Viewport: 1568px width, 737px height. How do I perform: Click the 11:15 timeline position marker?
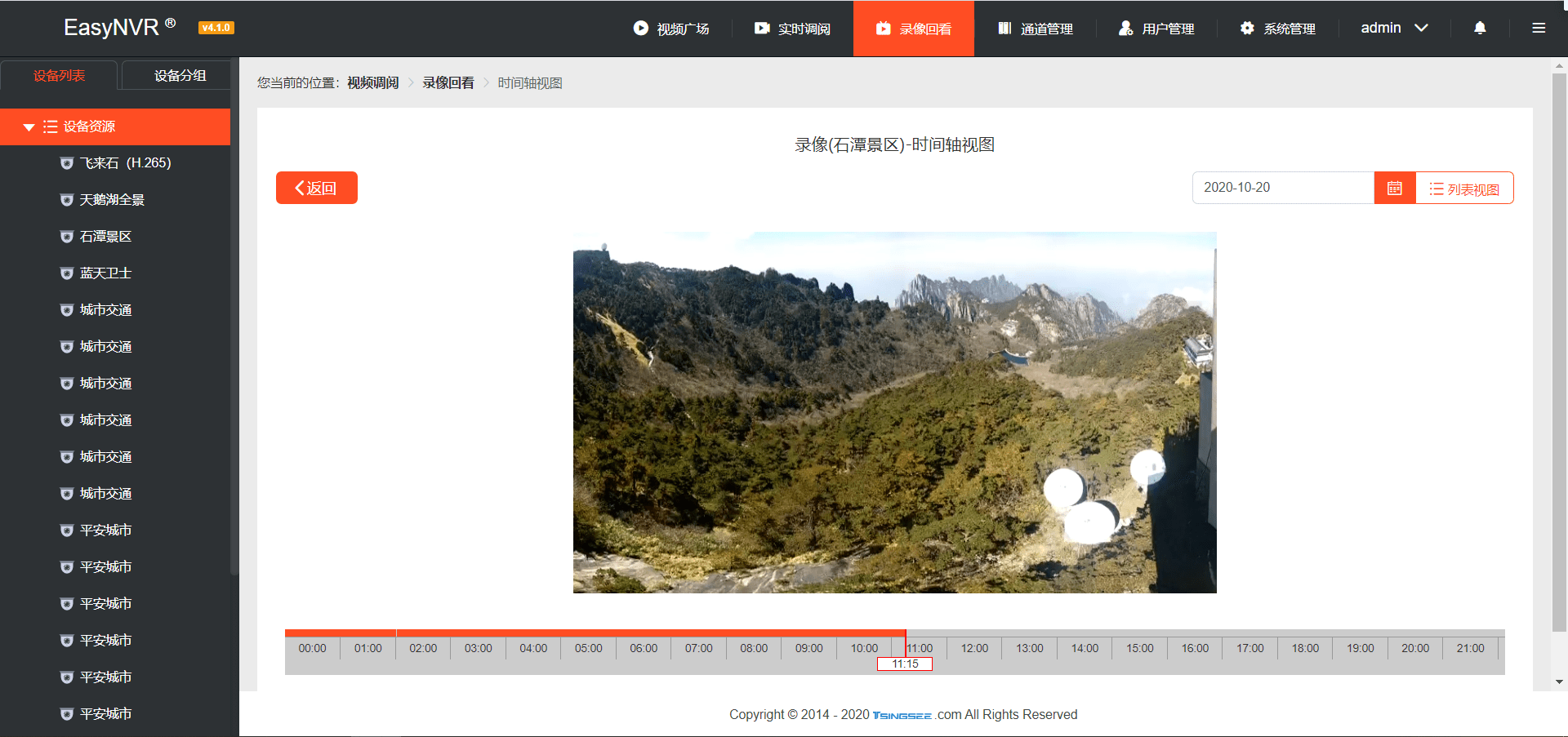tap(906, 664)
